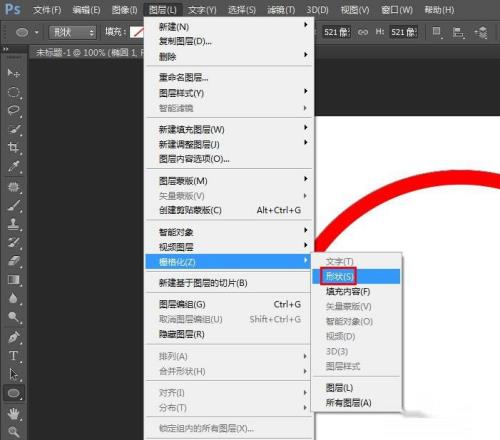Screen dimensions: 500x440
Task: Expand the 视频图层 submenu
Action: tap(229, 247)
